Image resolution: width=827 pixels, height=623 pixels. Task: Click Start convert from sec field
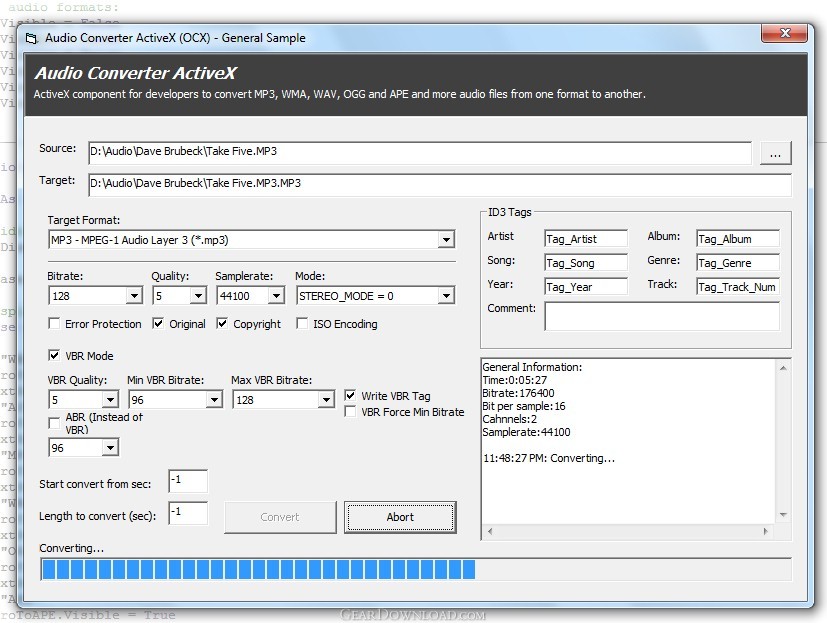coord(188,481)
